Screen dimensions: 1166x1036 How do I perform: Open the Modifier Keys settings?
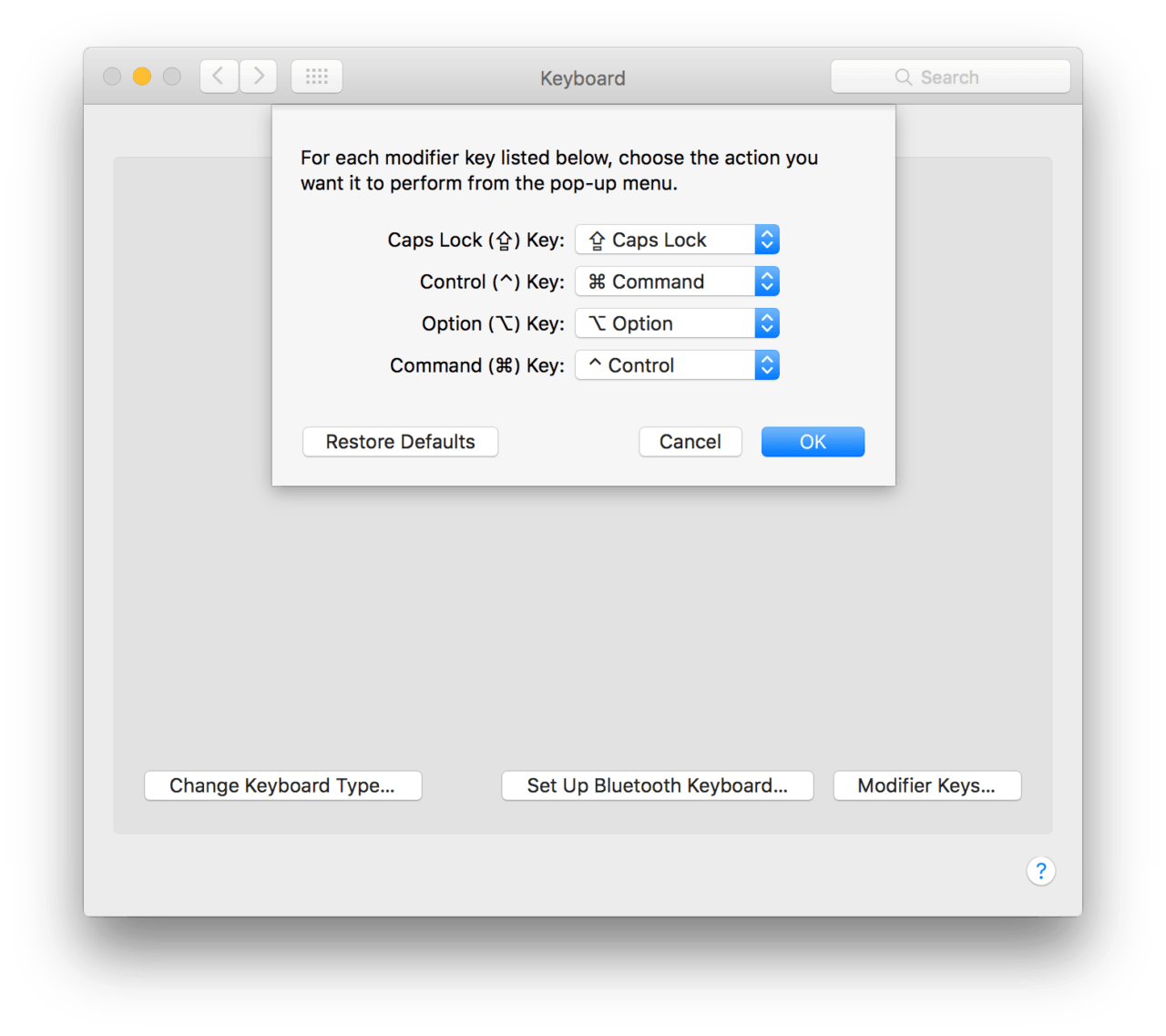(x=926, y=785)
